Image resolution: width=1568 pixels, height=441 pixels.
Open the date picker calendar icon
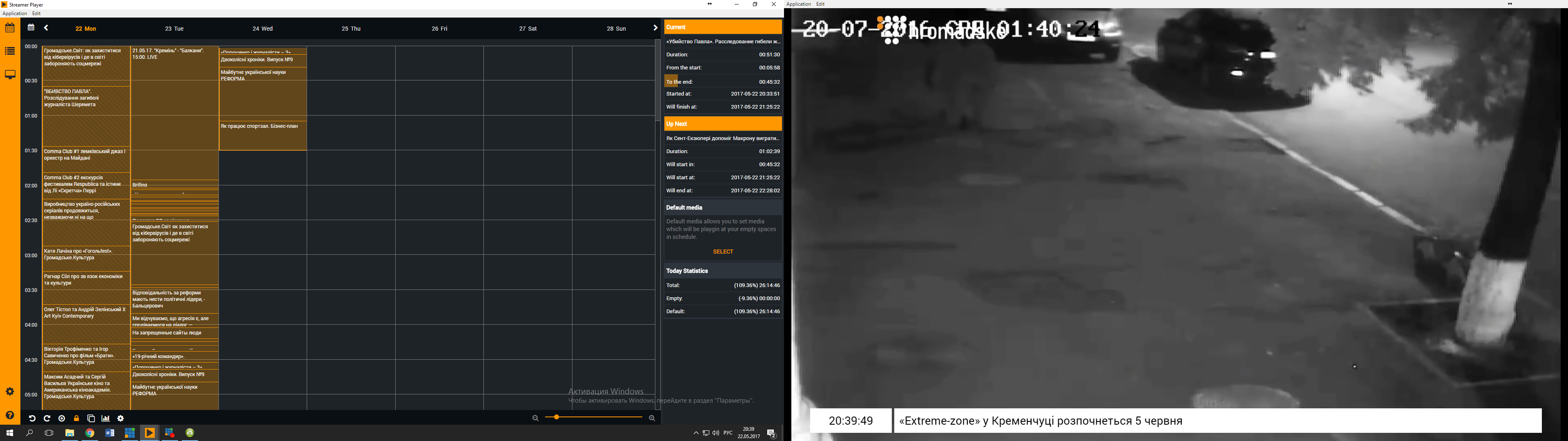tap(31, 27)
